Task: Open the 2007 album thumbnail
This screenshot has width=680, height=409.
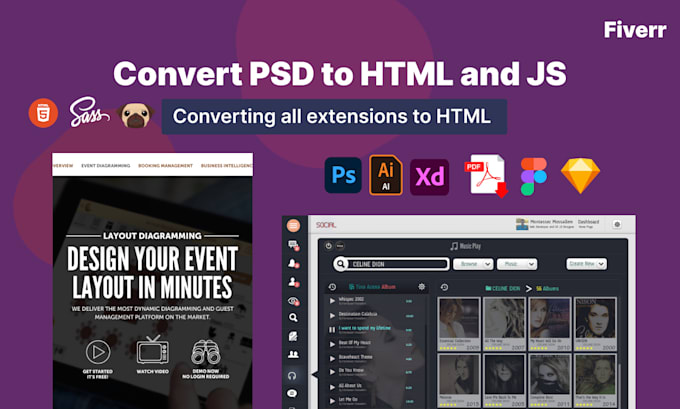Action: pyautogui.click(x=504, y=324)
